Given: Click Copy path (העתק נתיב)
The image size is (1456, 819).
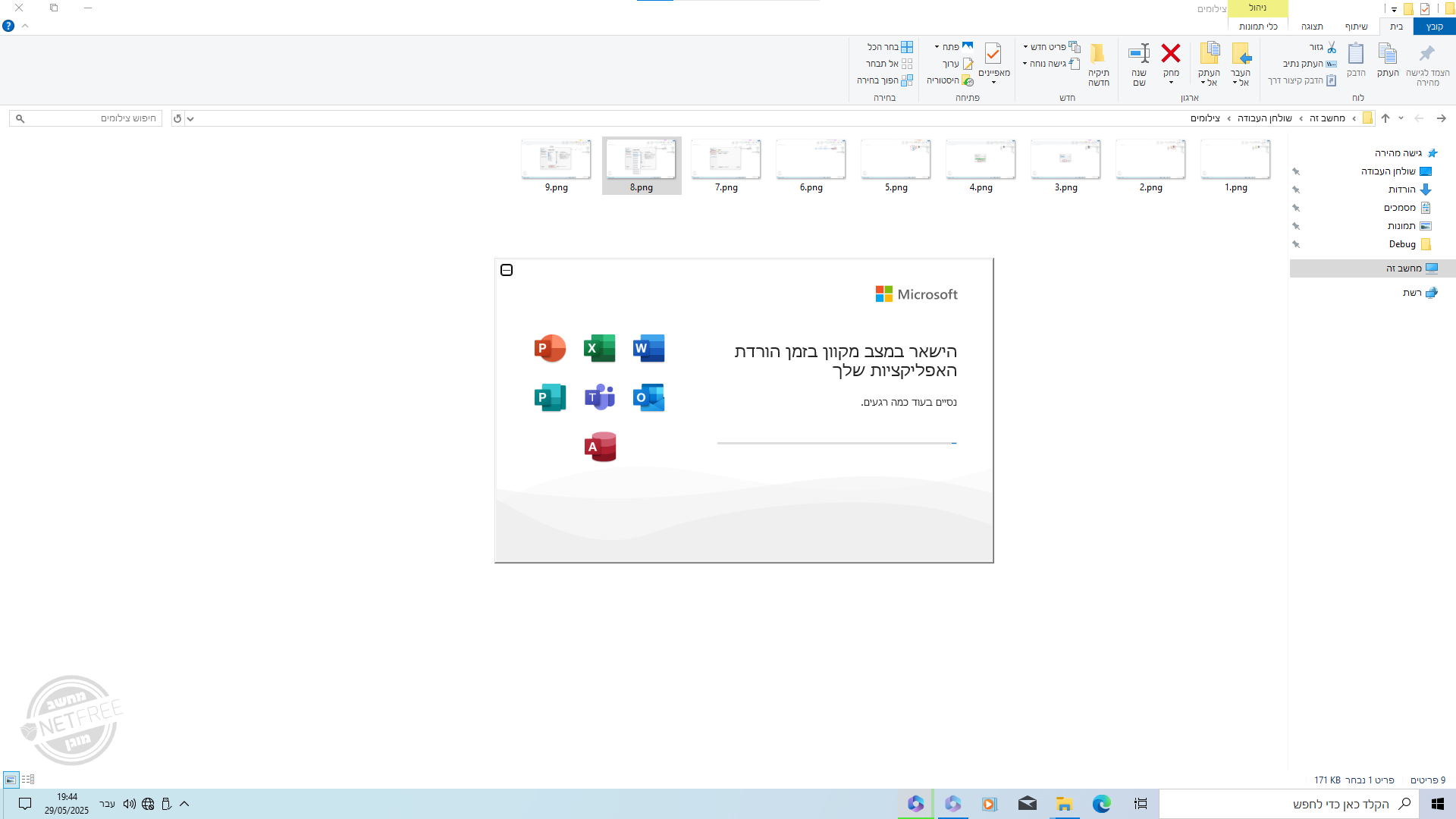Looking at the screenshot, I should pyautogui.click(x=1310, y=64).
